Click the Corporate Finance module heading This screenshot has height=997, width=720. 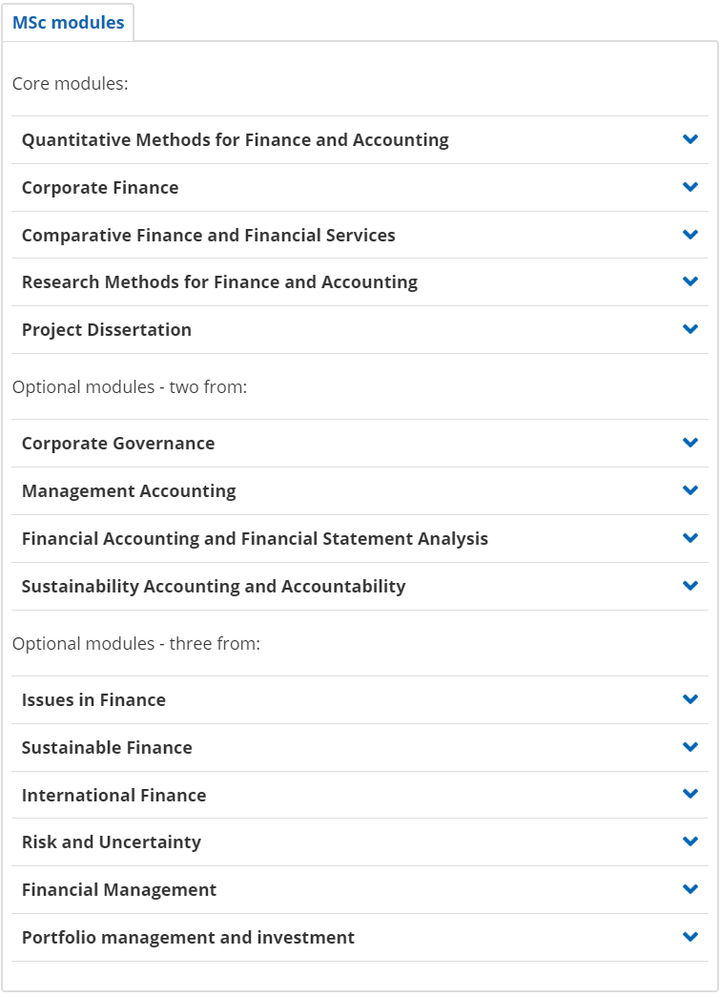click(100, 188)
